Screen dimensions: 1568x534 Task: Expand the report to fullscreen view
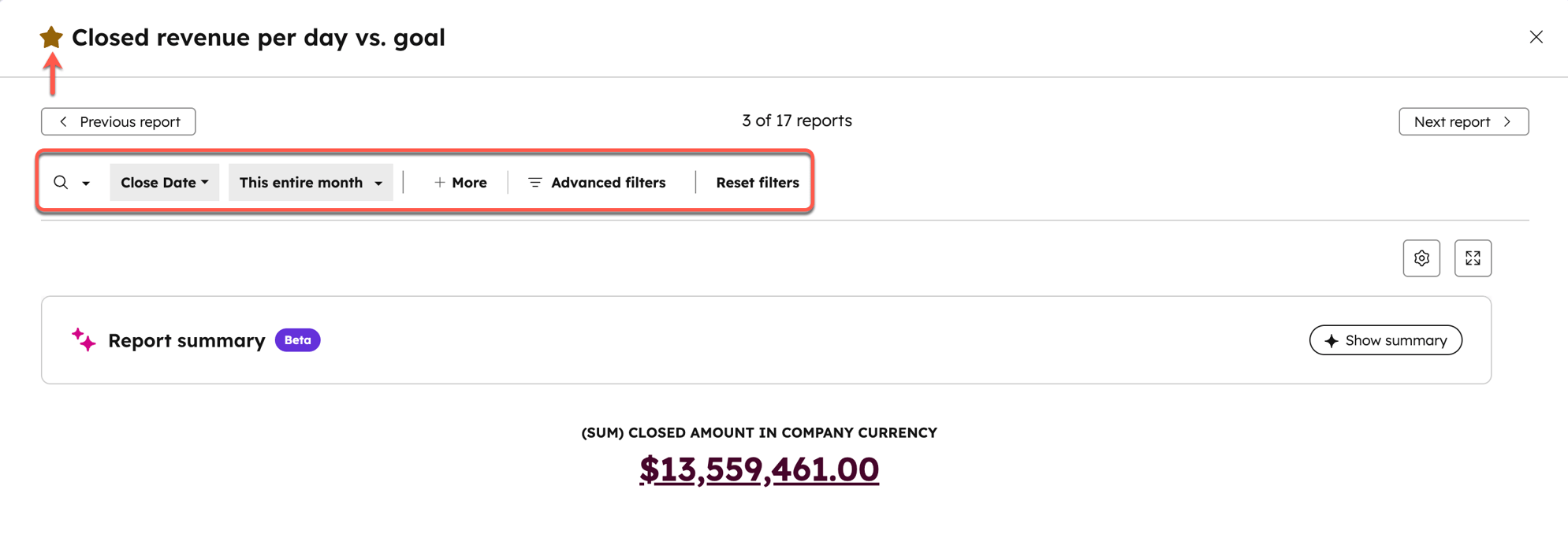(x=1473, y=258)
